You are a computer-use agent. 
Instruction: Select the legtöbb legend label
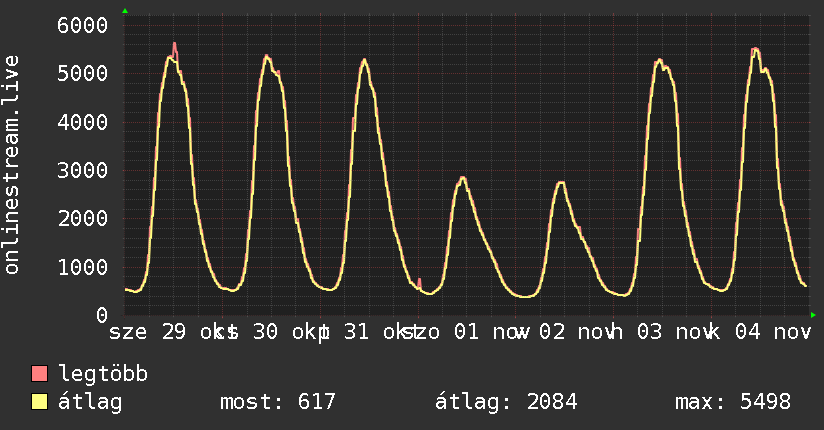[x=103, y=374]
